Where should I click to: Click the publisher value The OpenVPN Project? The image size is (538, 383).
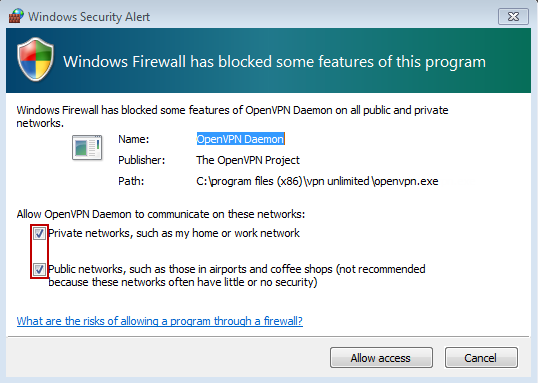pos(248,160)
